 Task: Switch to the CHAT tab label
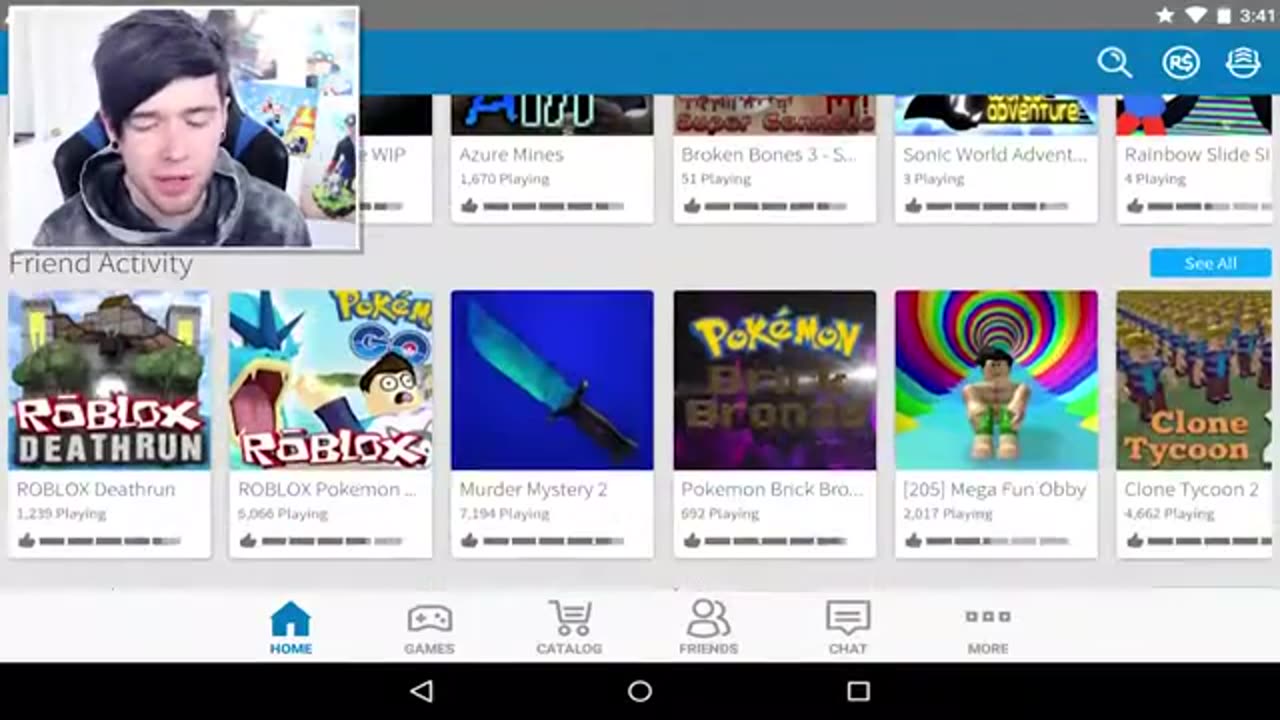point(848,649)
